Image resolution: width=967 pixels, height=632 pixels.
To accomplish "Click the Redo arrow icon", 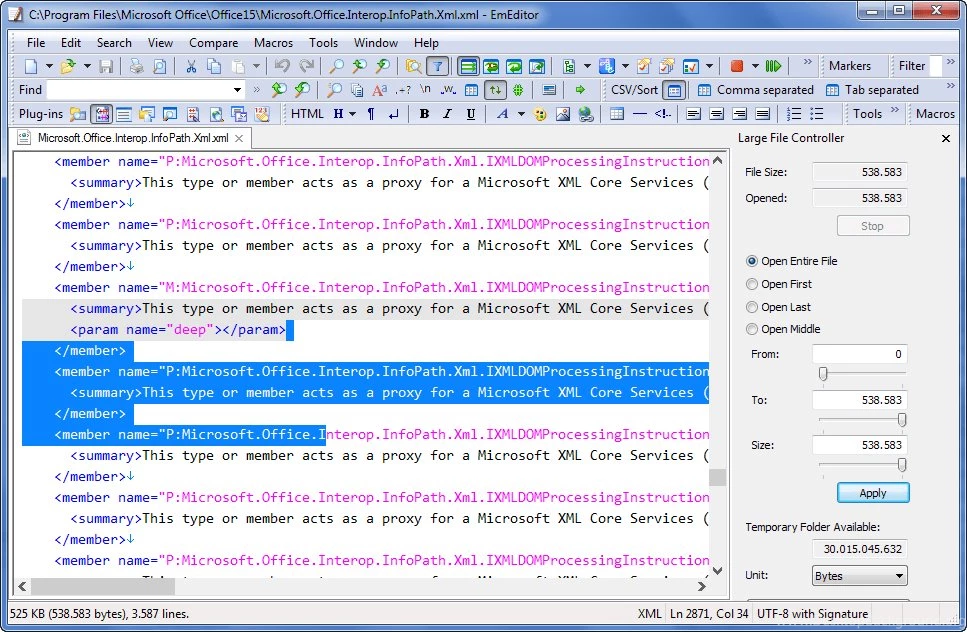I will pos(306,66).
